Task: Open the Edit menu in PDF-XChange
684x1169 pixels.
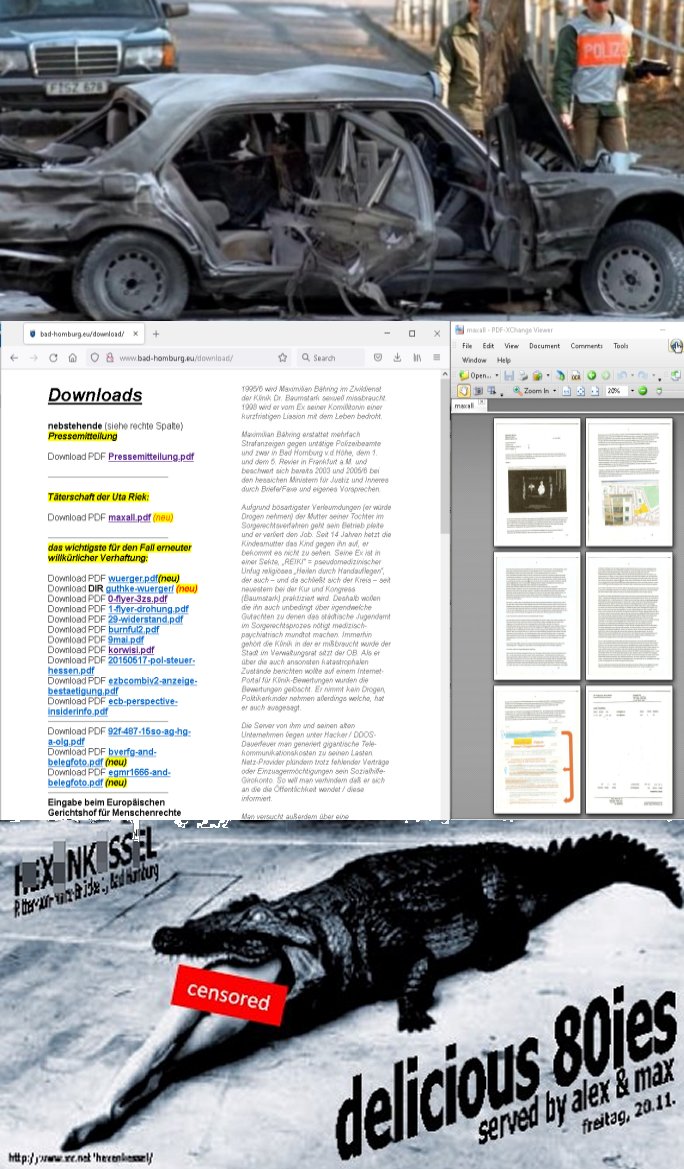Action: pos(488,346)
